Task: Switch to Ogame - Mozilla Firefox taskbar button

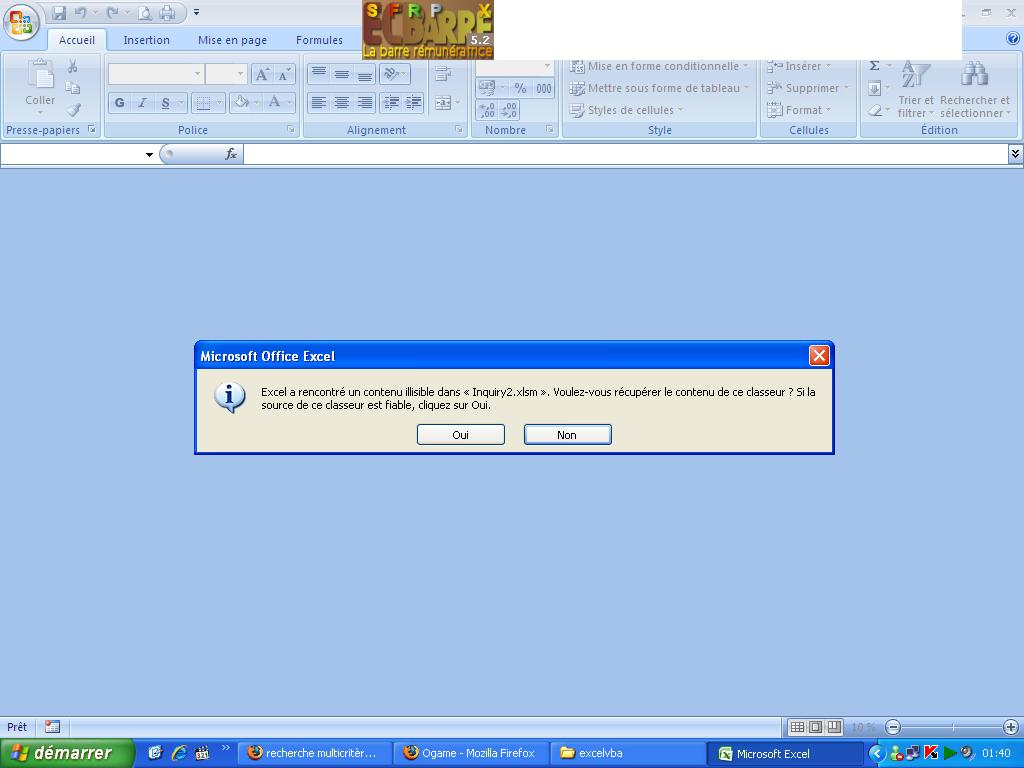Action: pos(470,753)
